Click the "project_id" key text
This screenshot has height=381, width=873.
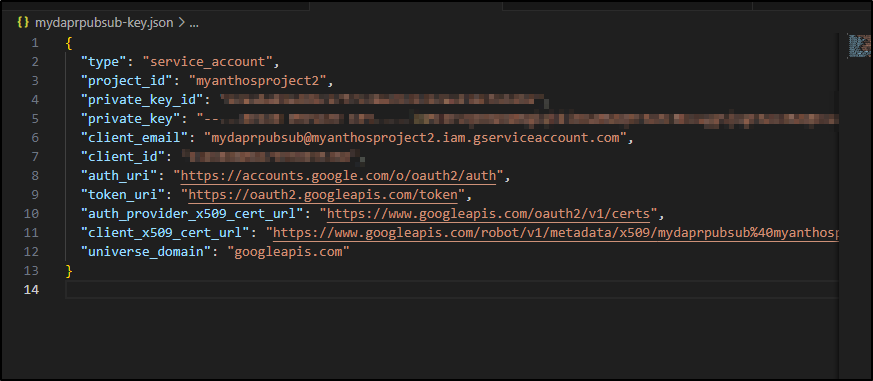point(127,81)
